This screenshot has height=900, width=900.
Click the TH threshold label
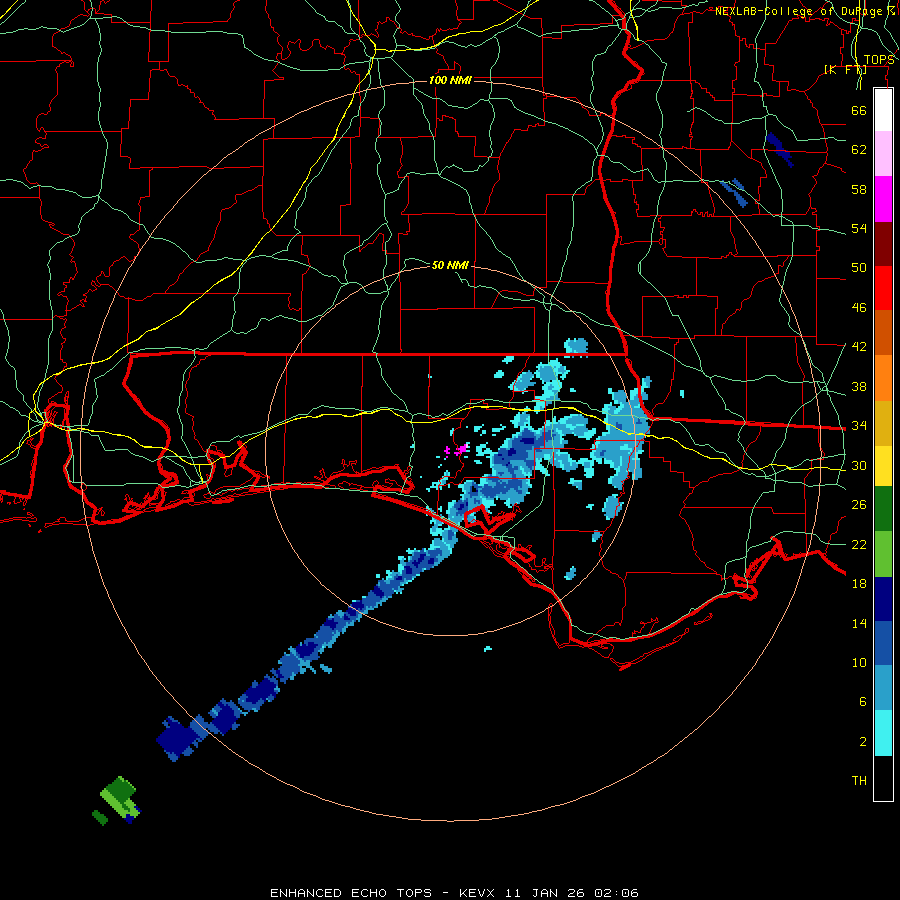(859, 781)
